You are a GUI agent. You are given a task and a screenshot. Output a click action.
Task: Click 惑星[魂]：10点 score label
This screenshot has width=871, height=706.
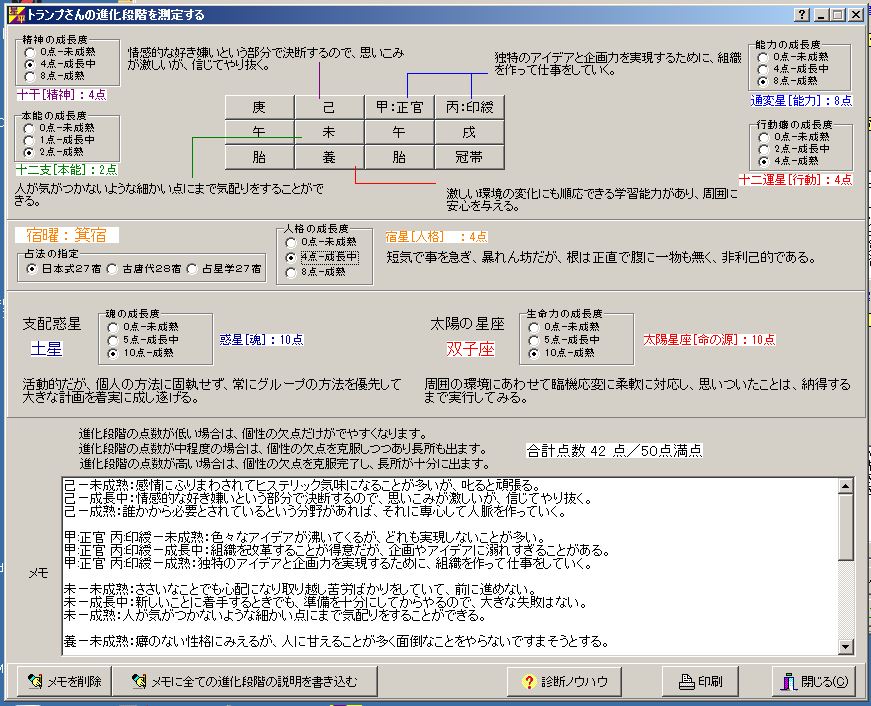pos(262,339)
